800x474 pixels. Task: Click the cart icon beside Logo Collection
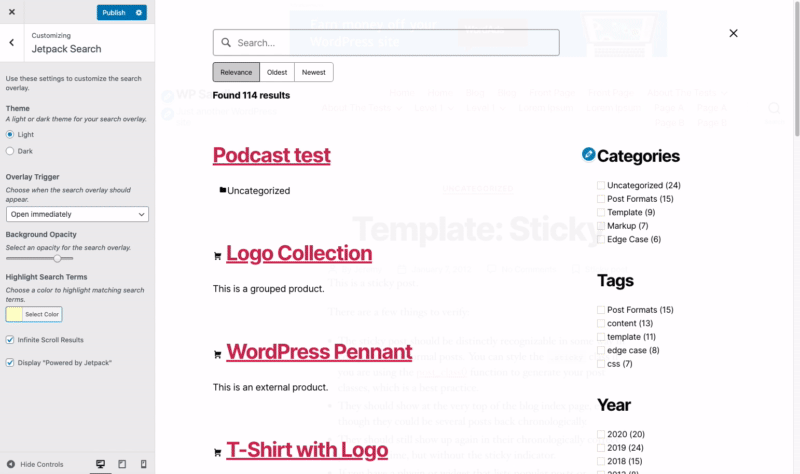click(217, 256)
